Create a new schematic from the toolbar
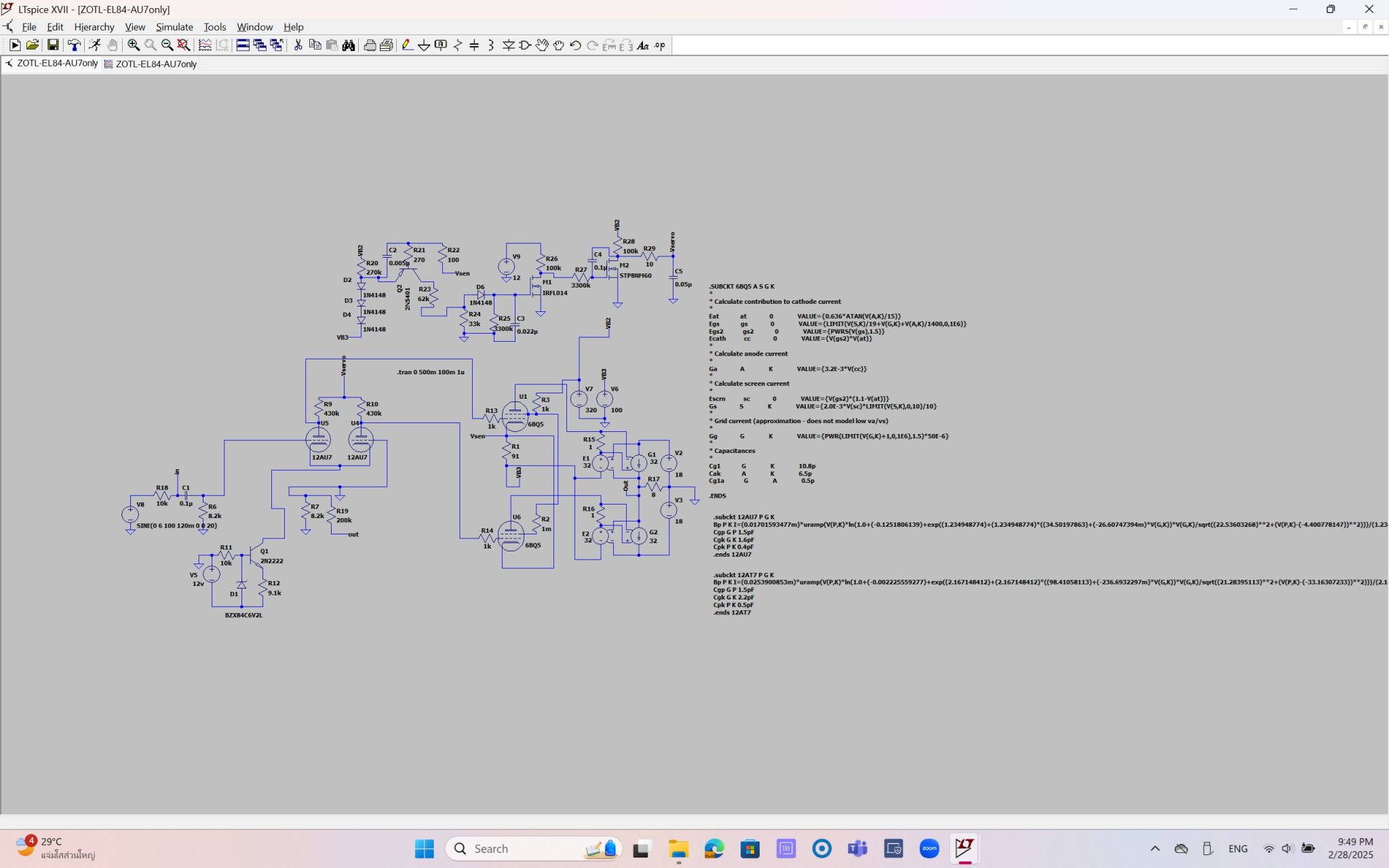The width and height of the screenshot is (1389, 868). point(14,45)
